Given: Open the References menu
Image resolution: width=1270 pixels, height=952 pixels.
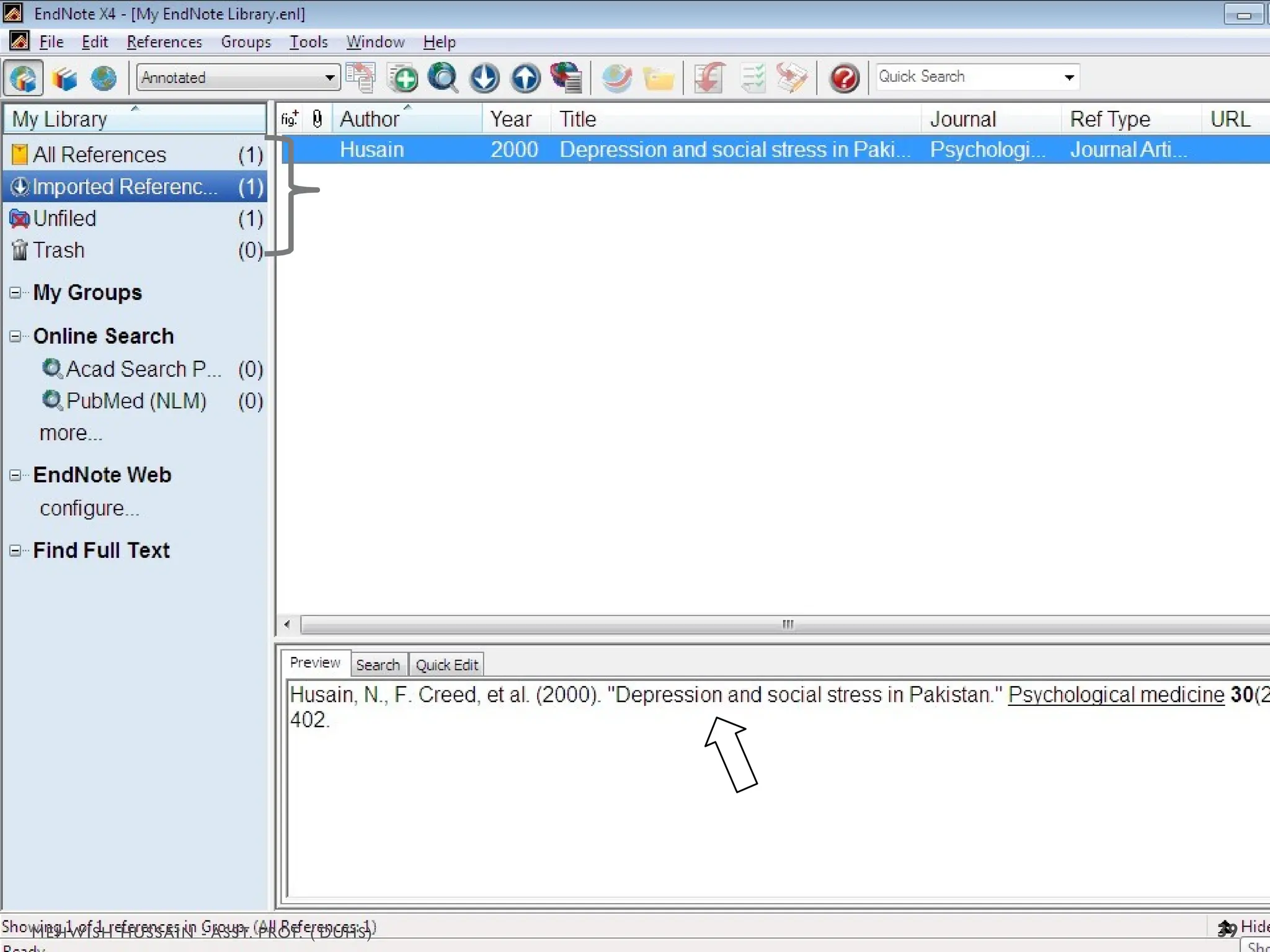Looking at the screenshot, I should (x=164, y=42).
